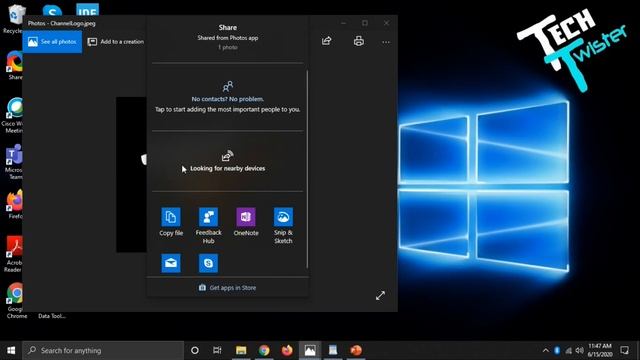Click the fullscreen expand arrow icon

pyautogui.click(x=380, y=296)
